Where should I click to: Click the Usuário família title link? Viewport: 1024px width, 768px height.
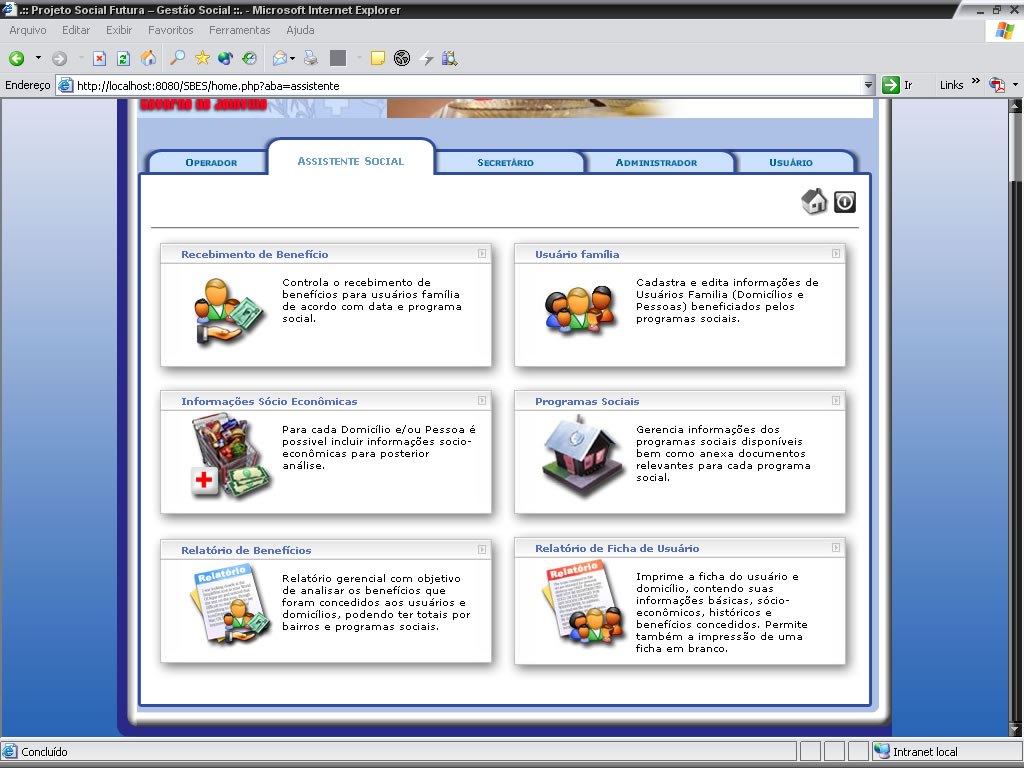(577, 255)
